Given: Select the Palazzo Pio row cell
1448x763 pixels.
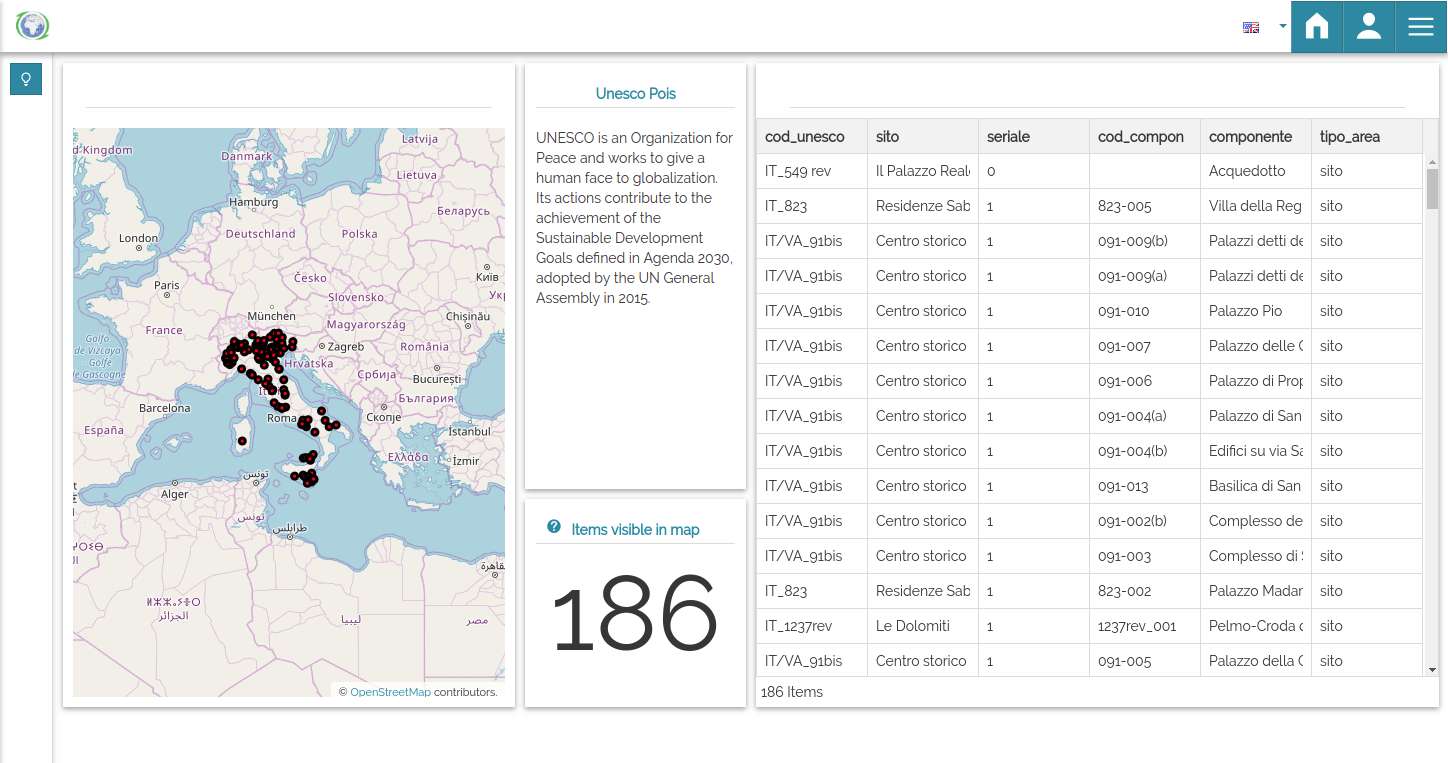Looking at the screenshot, I should tap(1245, 311).
